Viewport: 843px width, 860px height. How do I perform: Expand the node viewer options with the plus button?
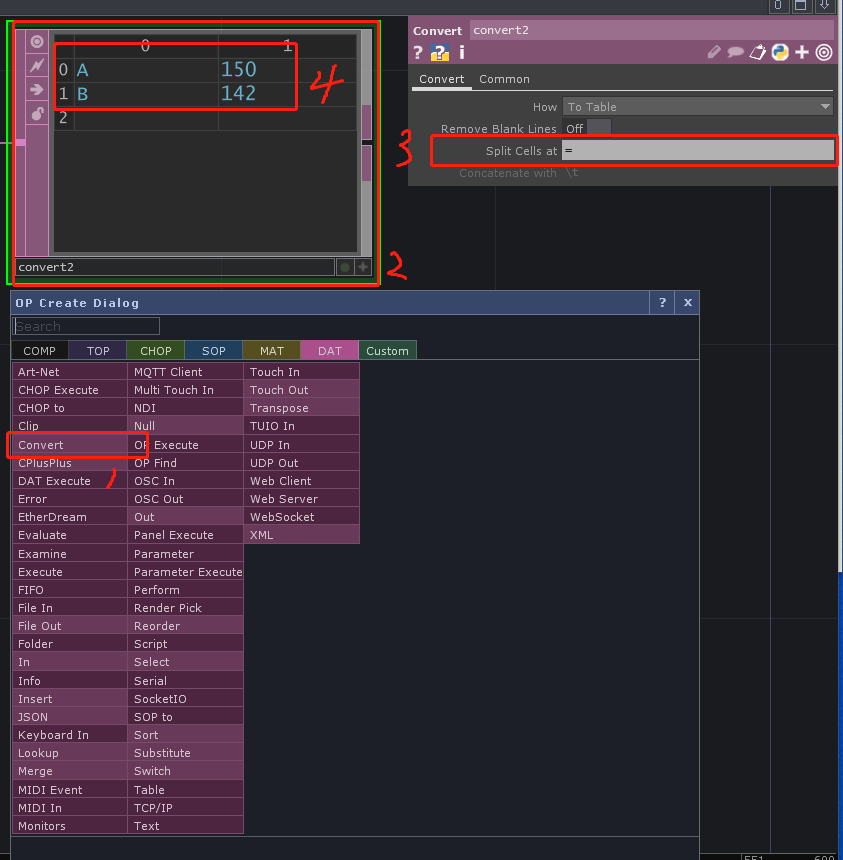click(x=362, y=267)
